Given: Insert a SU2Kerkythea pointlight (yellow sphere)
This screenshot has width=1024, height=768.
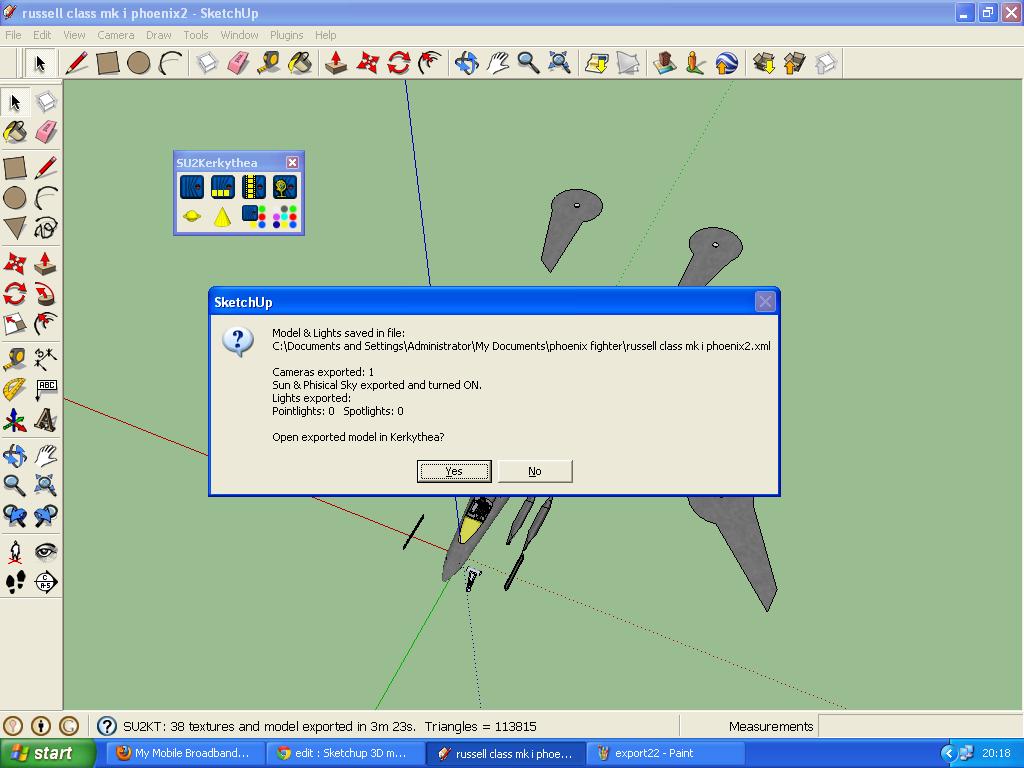Looking at the screenshot, I should 191,216.
